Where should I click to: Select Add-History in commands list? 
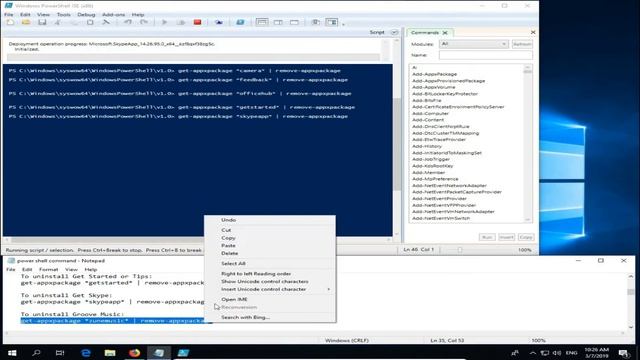tap(427, 146)
